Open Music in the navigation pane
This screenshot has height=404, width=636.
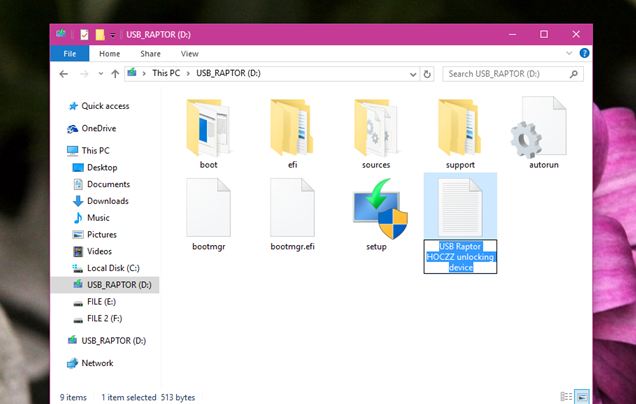coord(91,218)
